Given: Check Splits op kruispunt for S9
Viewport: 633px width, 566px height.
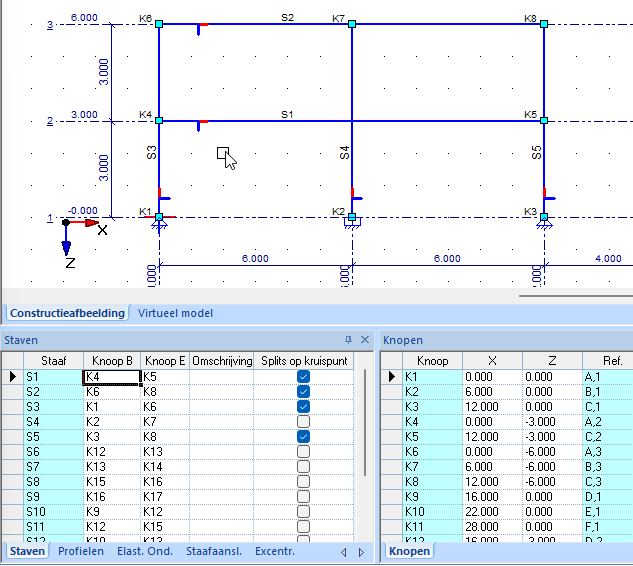Looking at the screenshot, I should (303, 497).
